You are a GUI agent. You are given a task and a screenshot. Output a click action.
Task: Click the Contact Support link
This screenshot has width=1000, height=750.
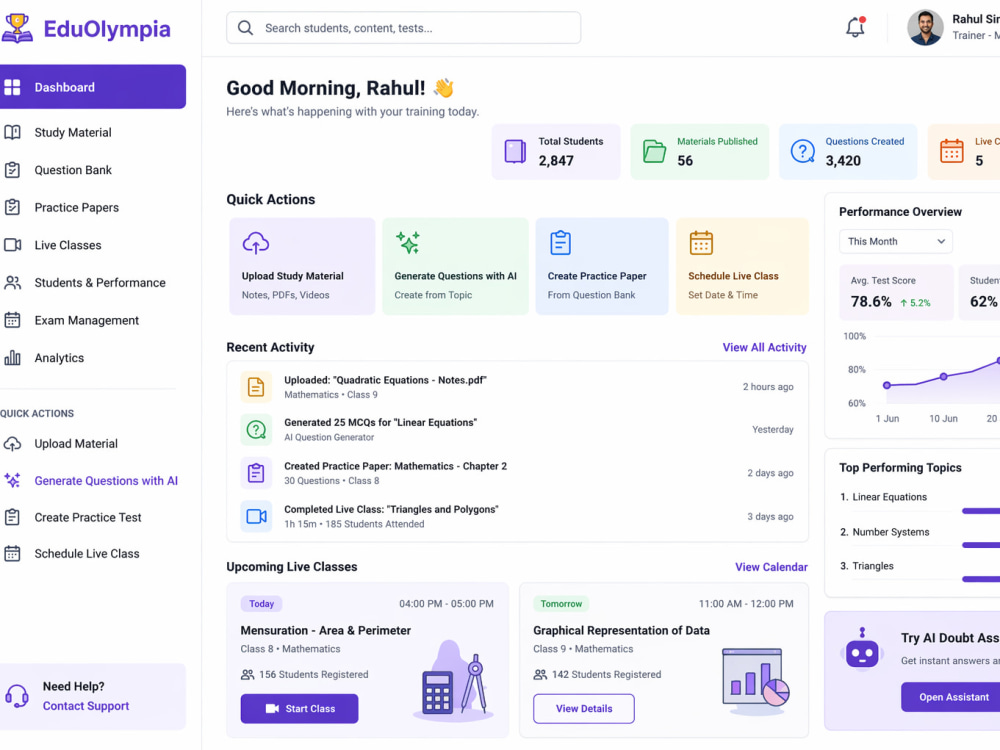(85, 706)
